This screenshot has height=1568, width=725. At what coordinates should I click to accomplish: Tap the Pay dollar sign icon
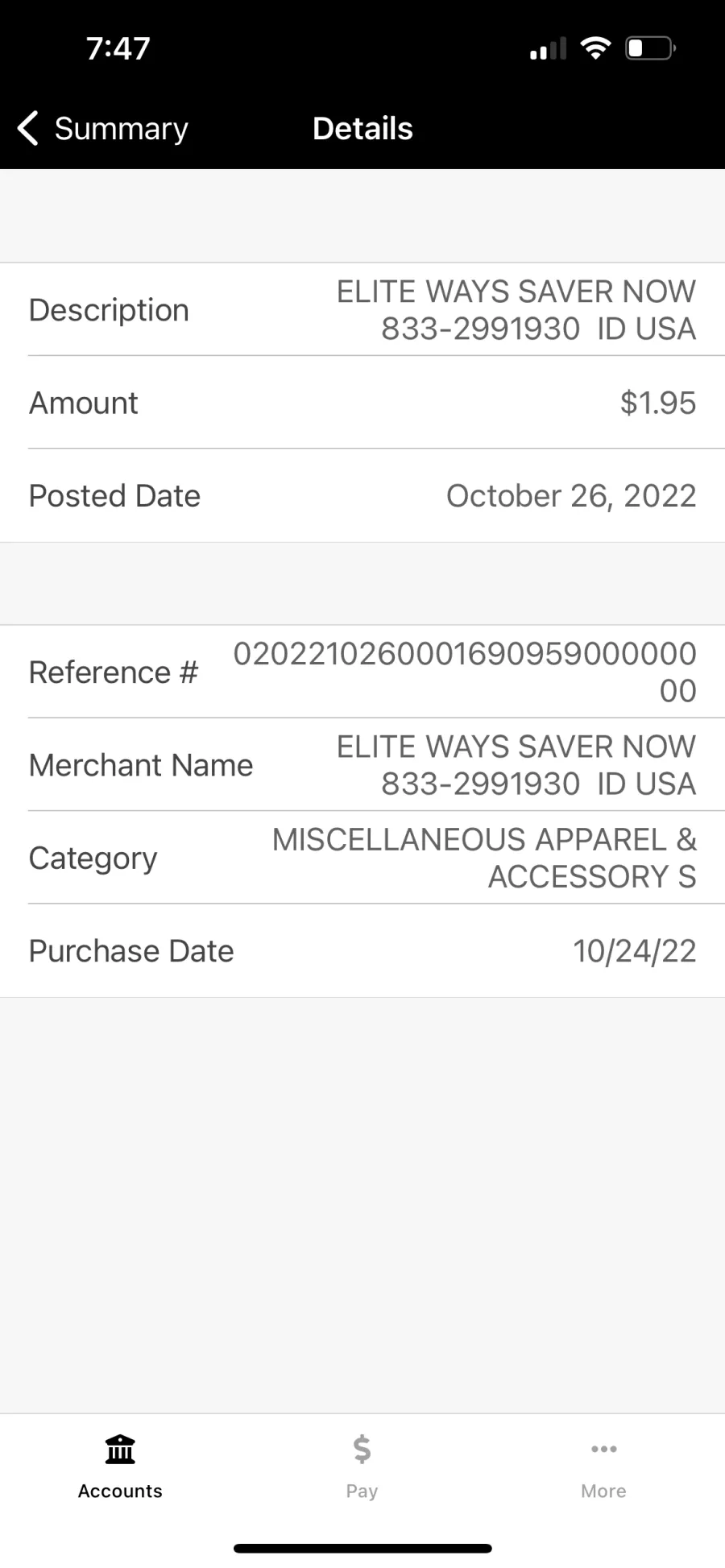(362, 1449)
